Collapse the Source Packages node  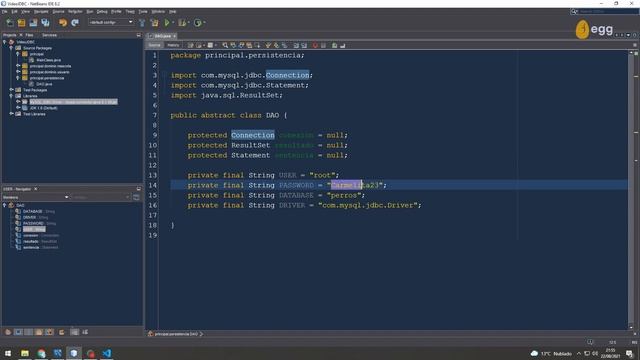(x=11, y=48)
